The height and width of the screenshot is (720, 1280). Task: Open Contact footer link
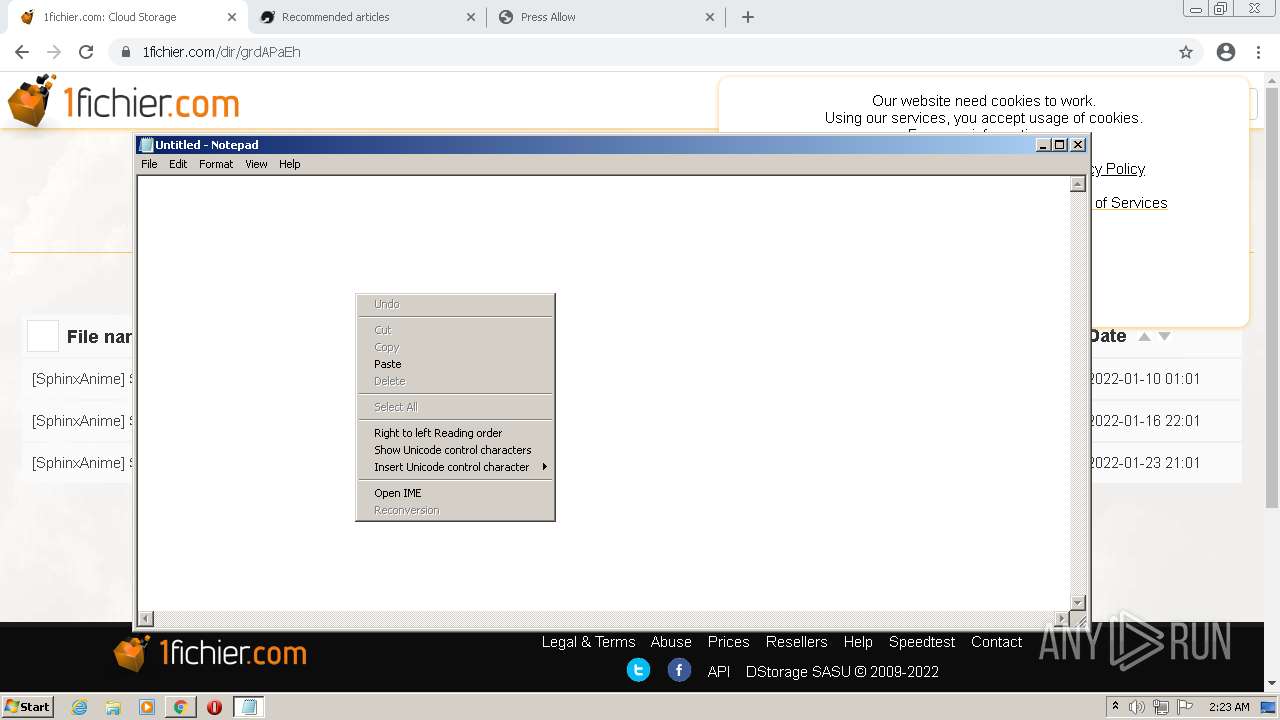(996, 642)
